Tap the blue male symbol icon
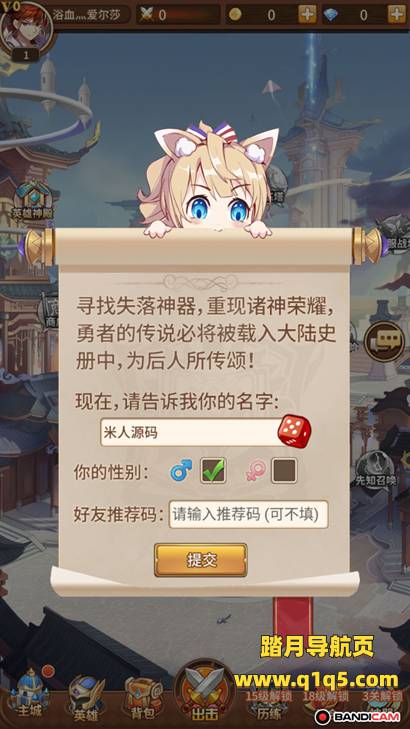This screenshot has width=410, height=729. [181, 470]
